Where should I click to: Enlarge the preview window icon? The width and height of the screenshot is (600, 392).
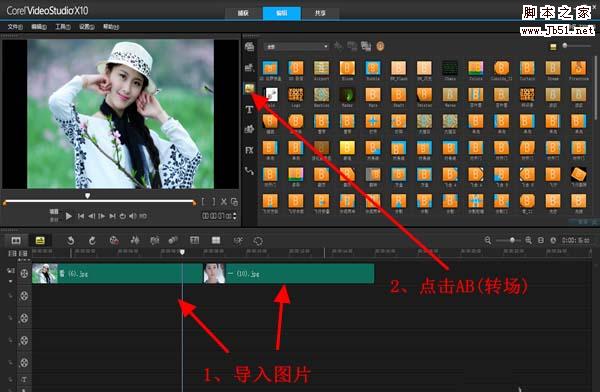(234, 202)
